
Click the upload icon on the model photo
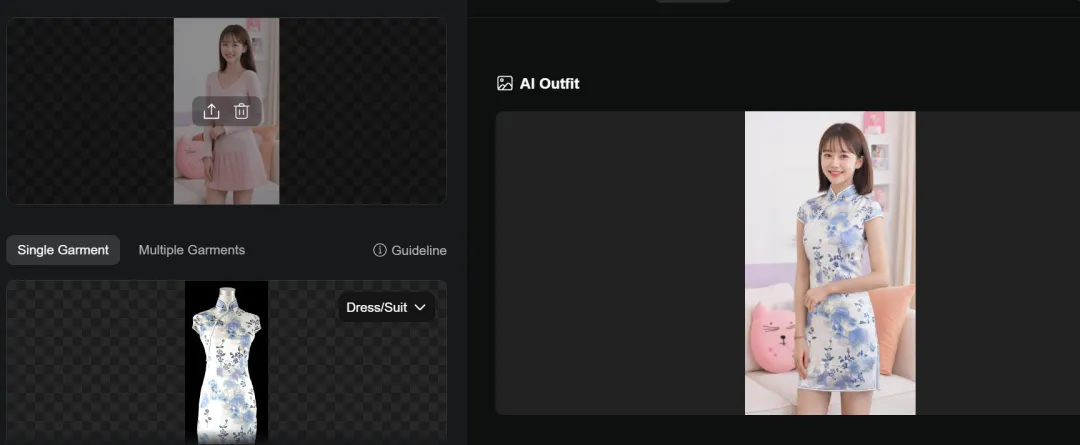211,111
